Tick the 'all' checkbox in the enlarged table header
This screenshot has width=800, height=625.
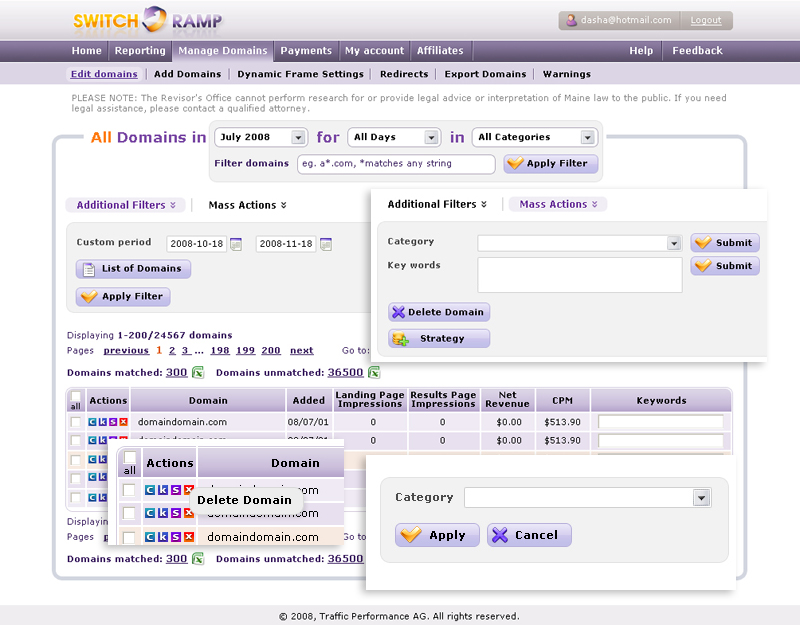coord(130,457)
